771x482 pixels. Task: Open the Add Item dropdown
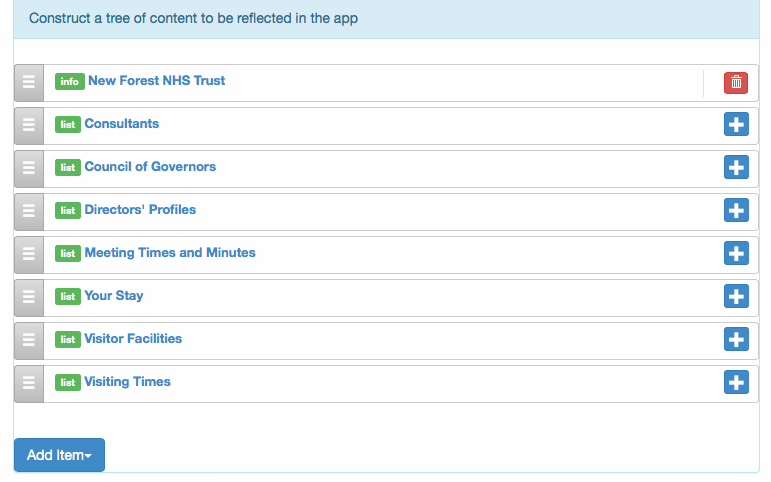coord(59,455)
